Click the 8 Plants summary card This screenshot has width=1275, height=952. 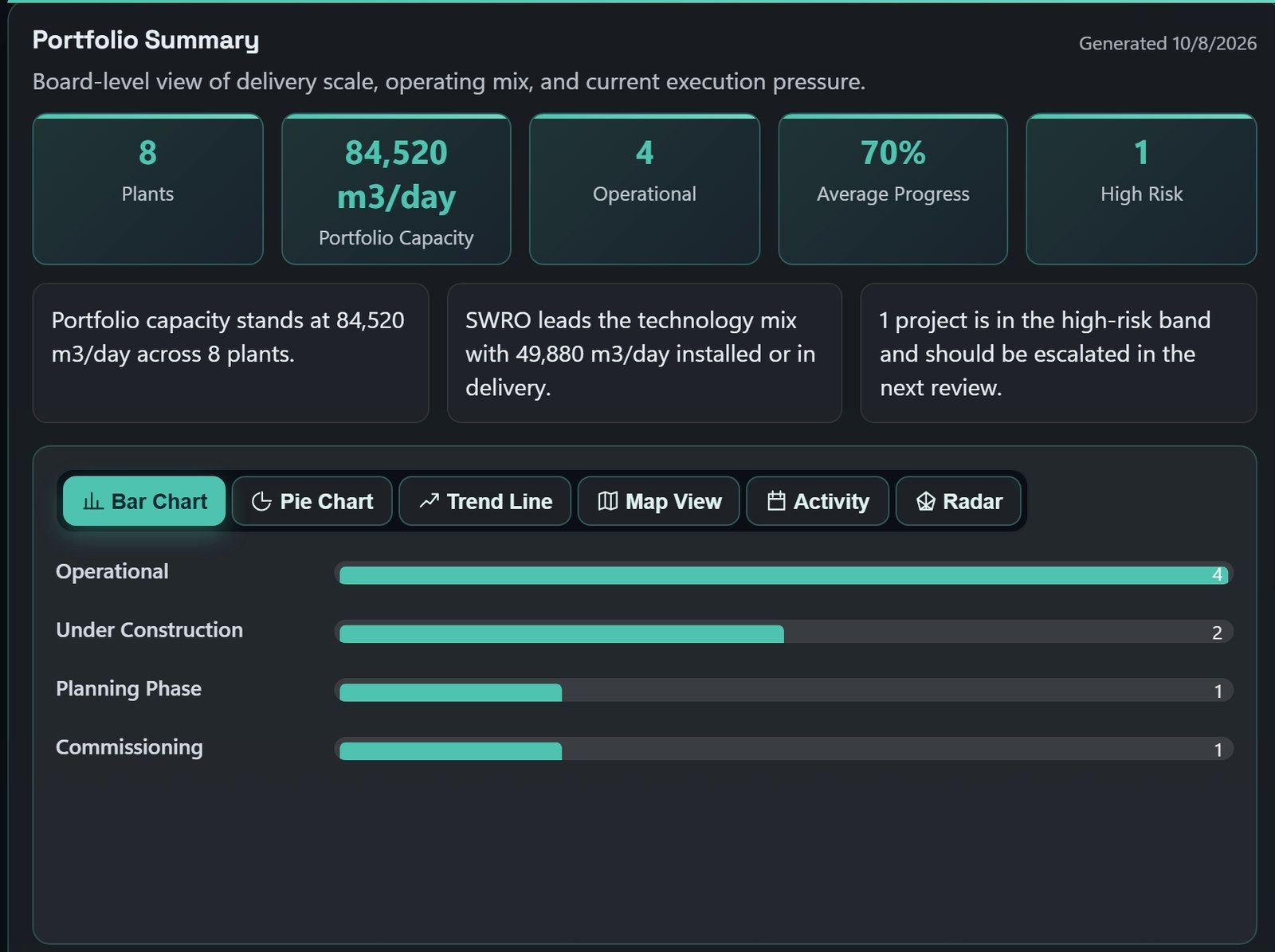tap(147, 189)
